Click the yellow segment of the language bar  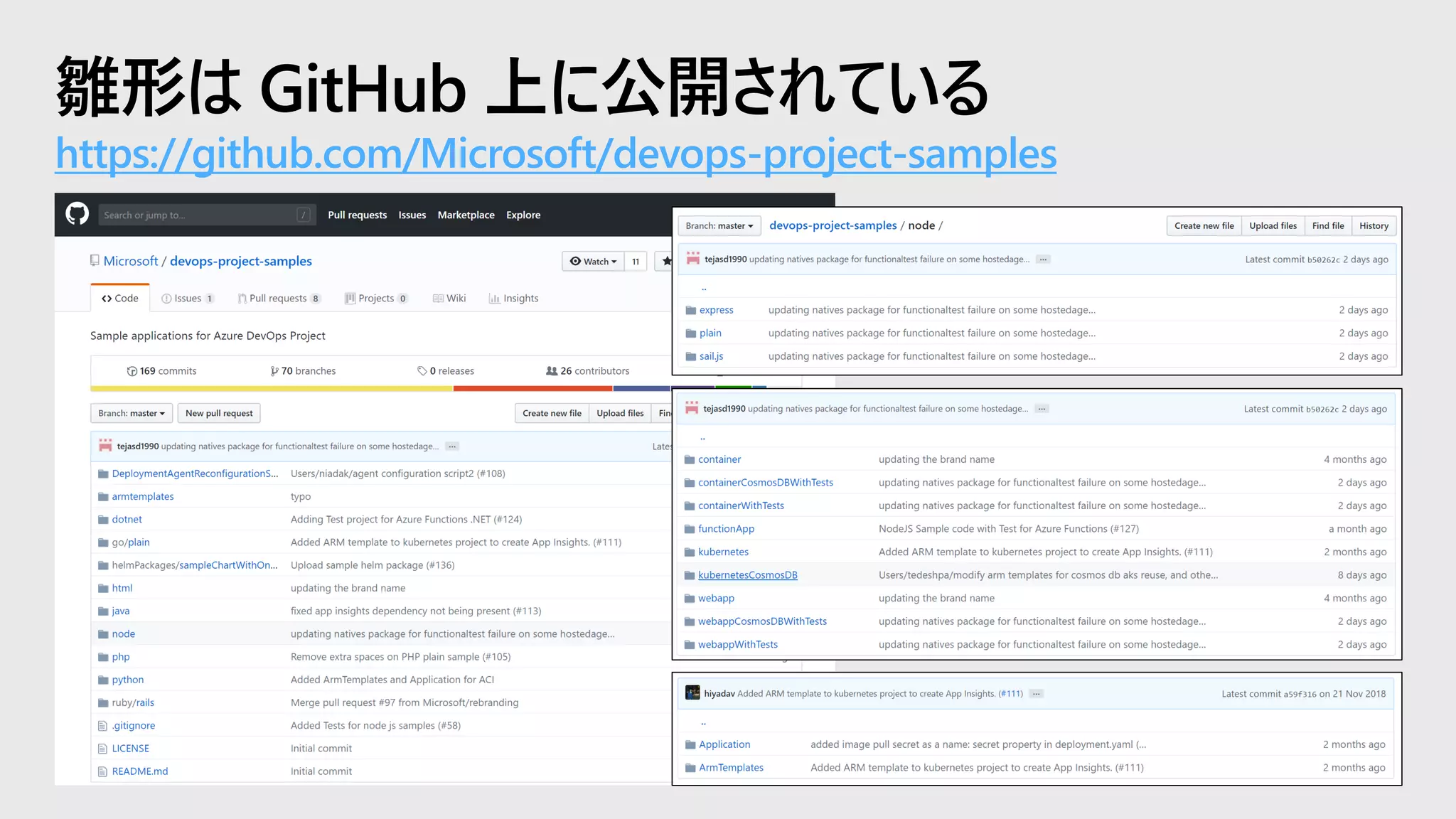click(x=270, y=389)
